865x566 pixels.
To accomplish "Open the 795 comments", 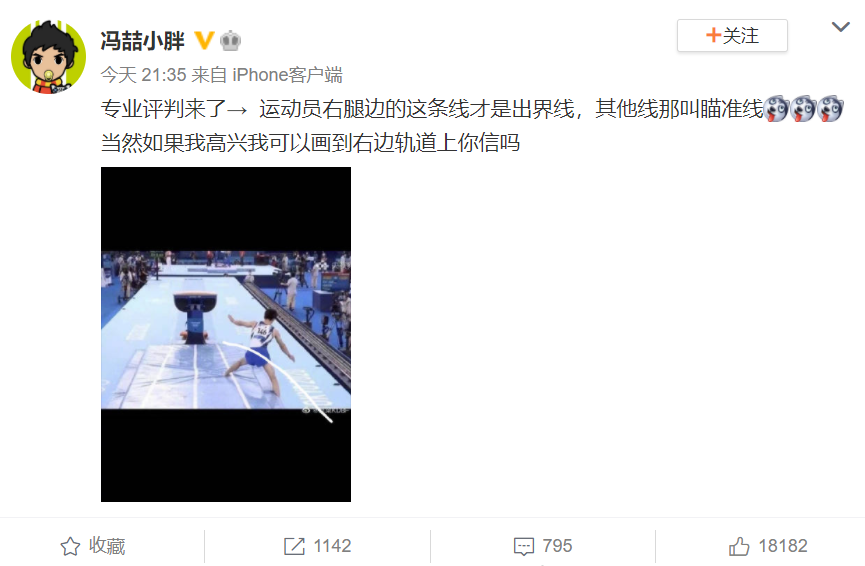I will coord(557,546).
